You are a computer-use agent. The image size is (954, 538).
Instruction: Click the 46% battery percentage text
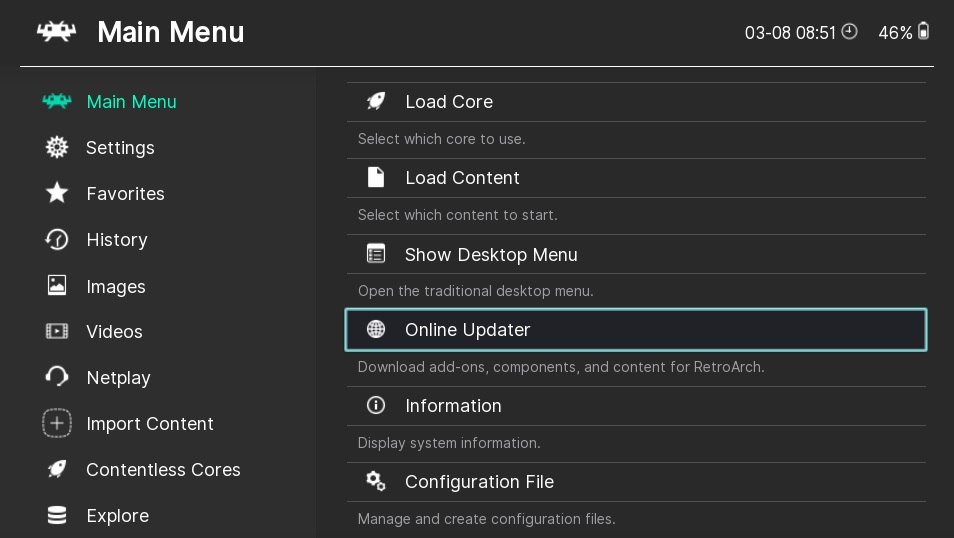click(x=895, y=32)
